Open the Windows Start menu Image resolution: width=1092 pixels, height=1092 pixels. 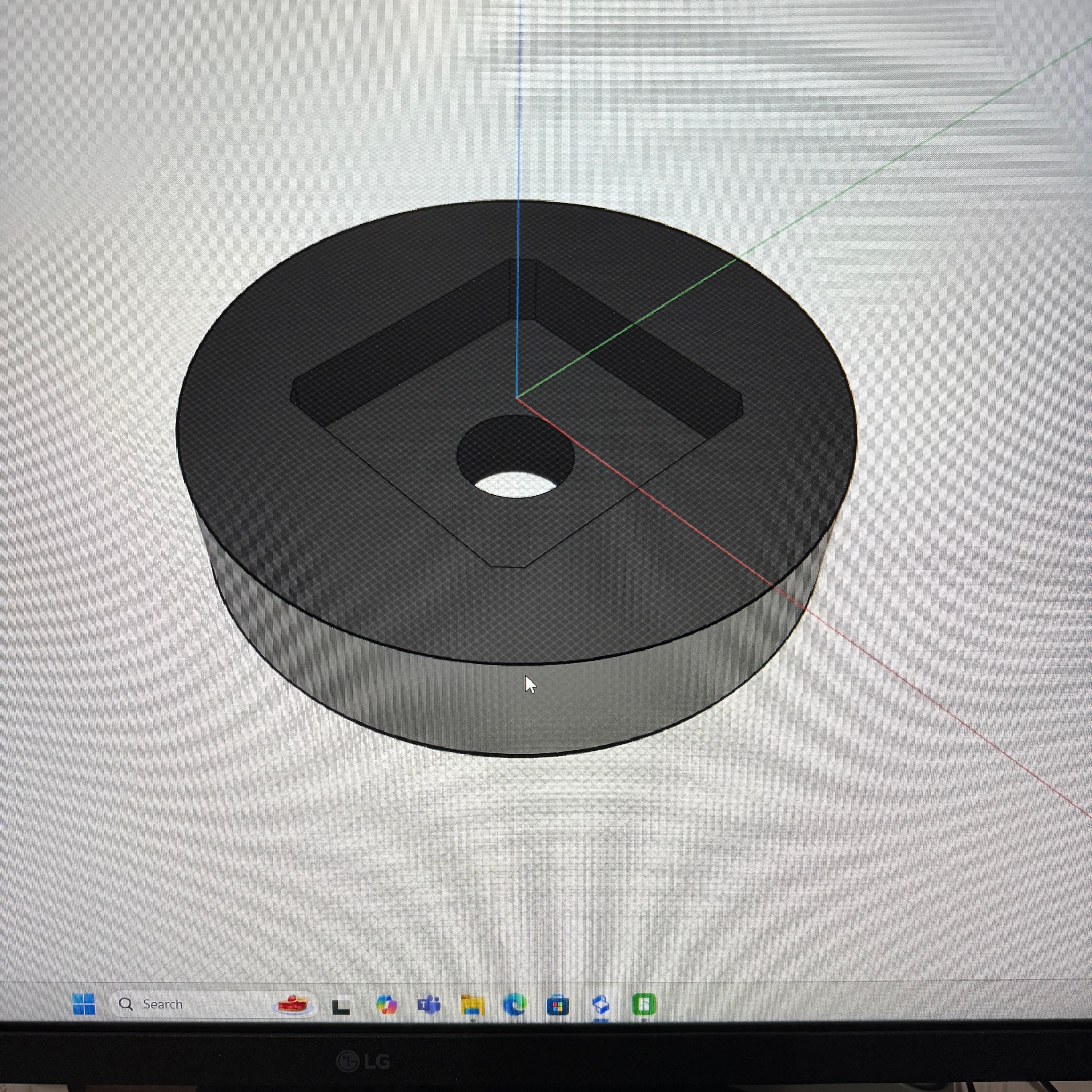pyautogui.click(x=84, y=1005)
